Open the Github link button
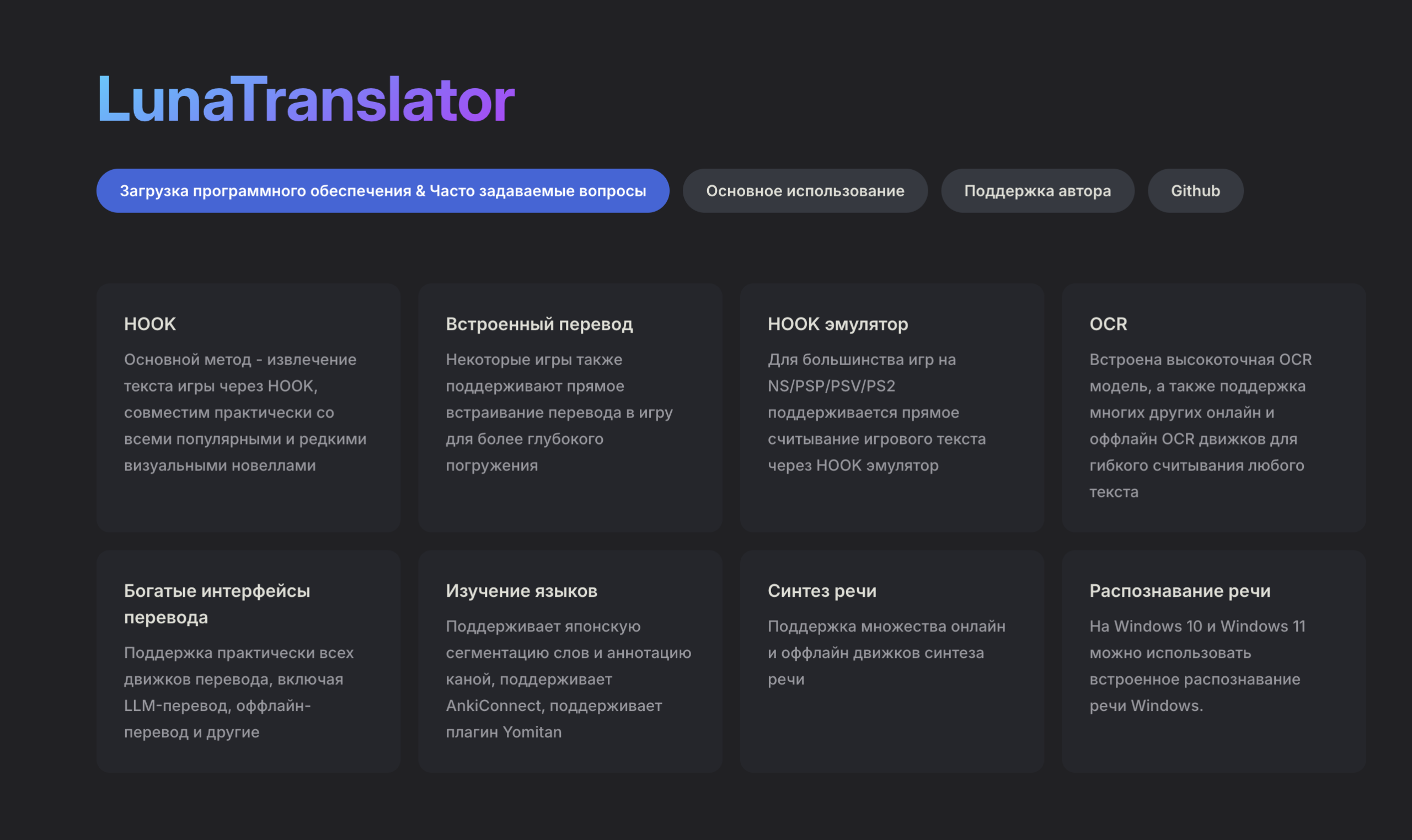Screen dimensions: 1412x840 pos(1195,191)
